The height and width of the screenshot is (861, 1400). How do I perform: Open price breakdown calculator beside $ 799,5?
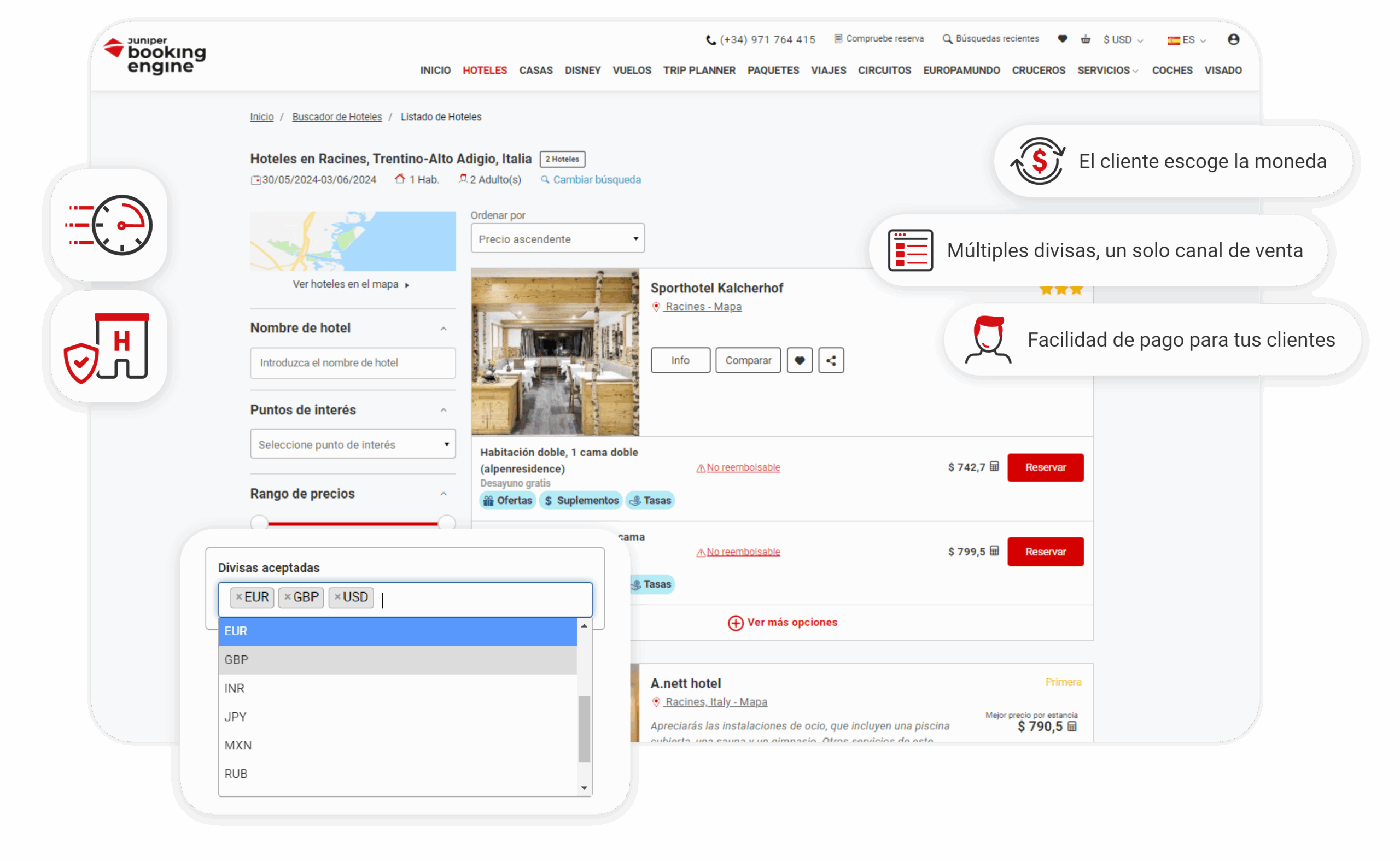tap(994, 550)
